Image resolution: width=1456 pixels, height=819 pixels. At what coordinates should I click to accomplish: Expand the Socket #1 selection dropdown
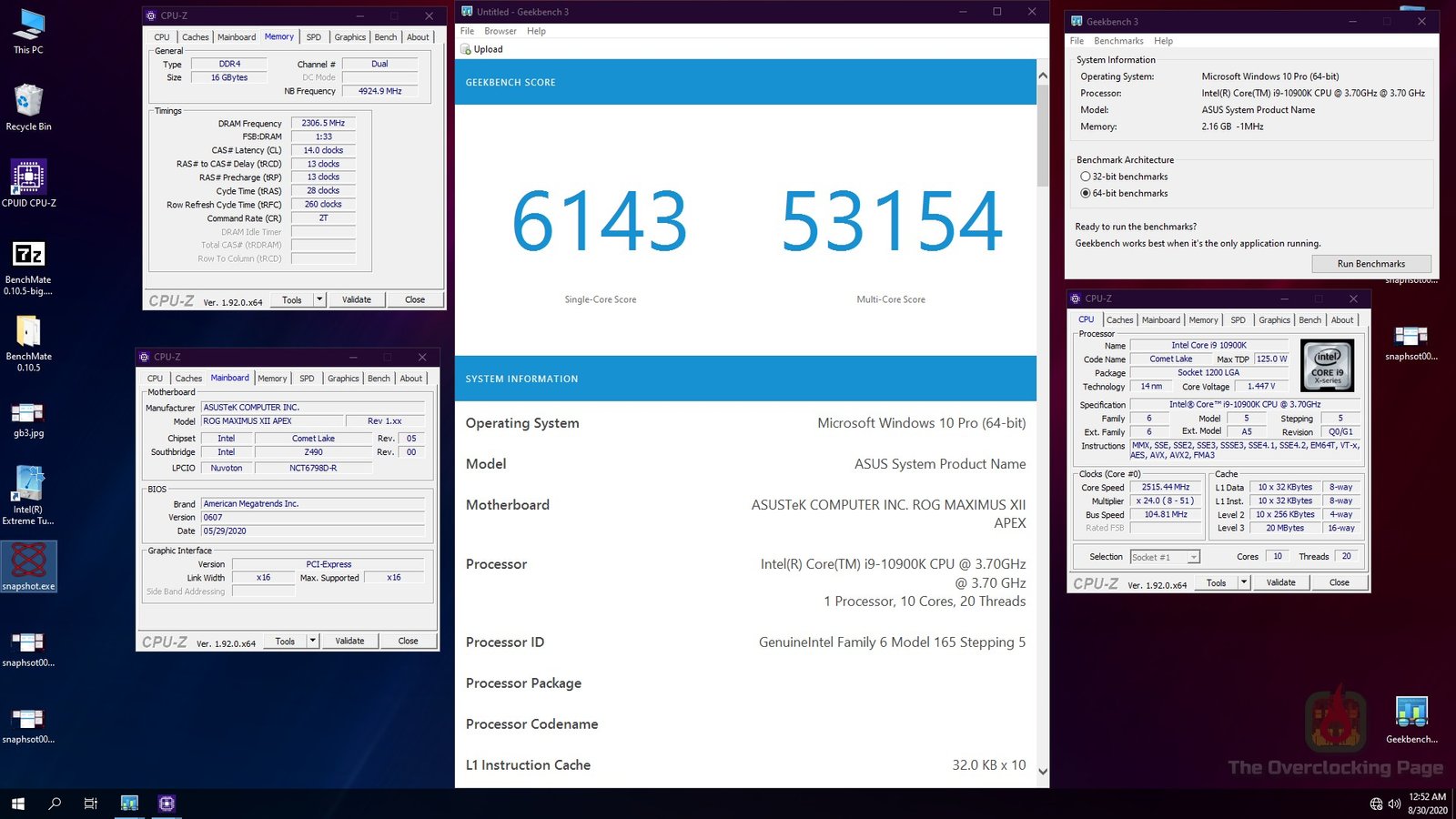click(x=1193, y=557)
